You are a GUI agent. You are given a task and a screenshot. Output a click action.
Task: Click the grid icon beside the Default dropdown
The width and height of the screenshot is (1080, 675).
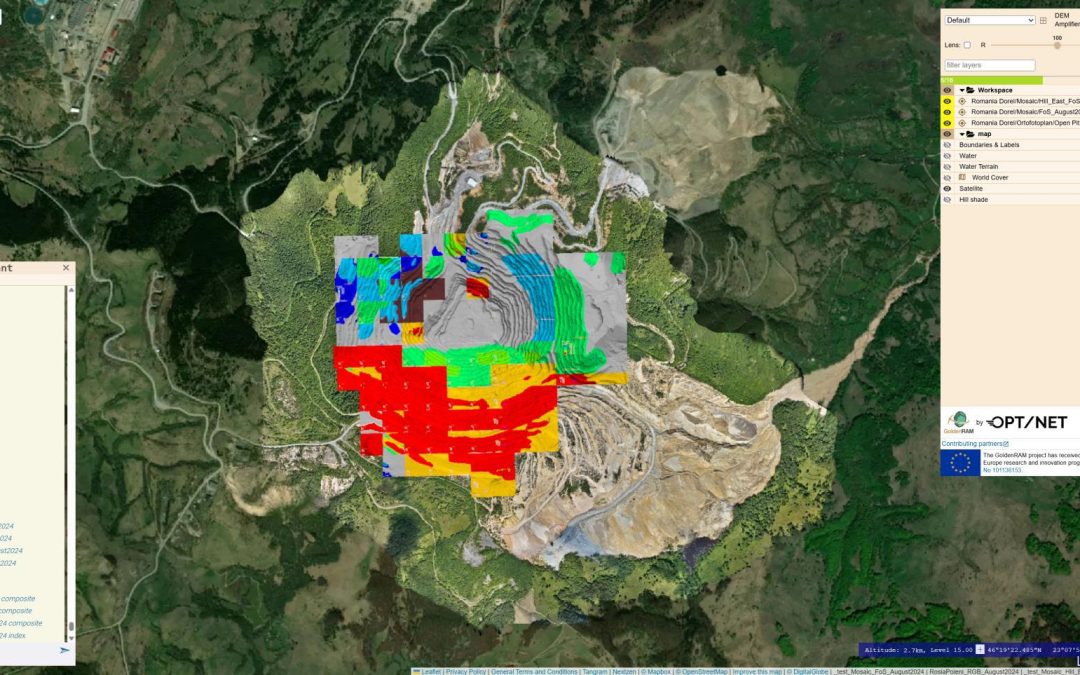(x=1043, y=20)
